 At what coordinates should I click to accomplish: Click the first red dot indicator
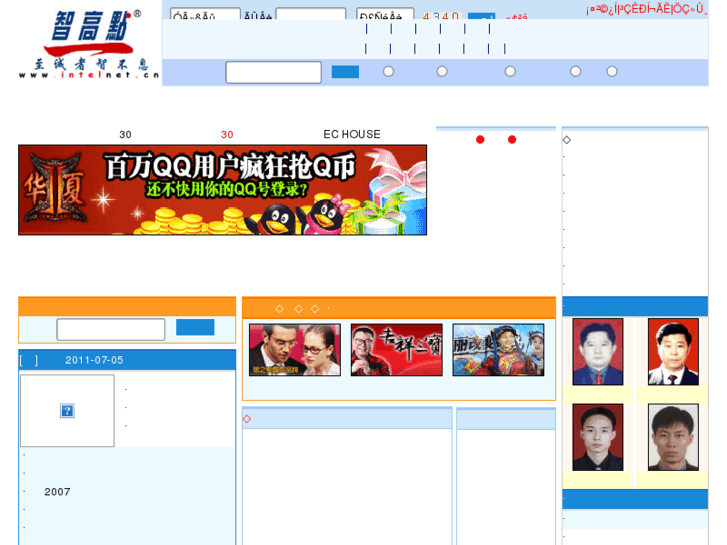480,140
